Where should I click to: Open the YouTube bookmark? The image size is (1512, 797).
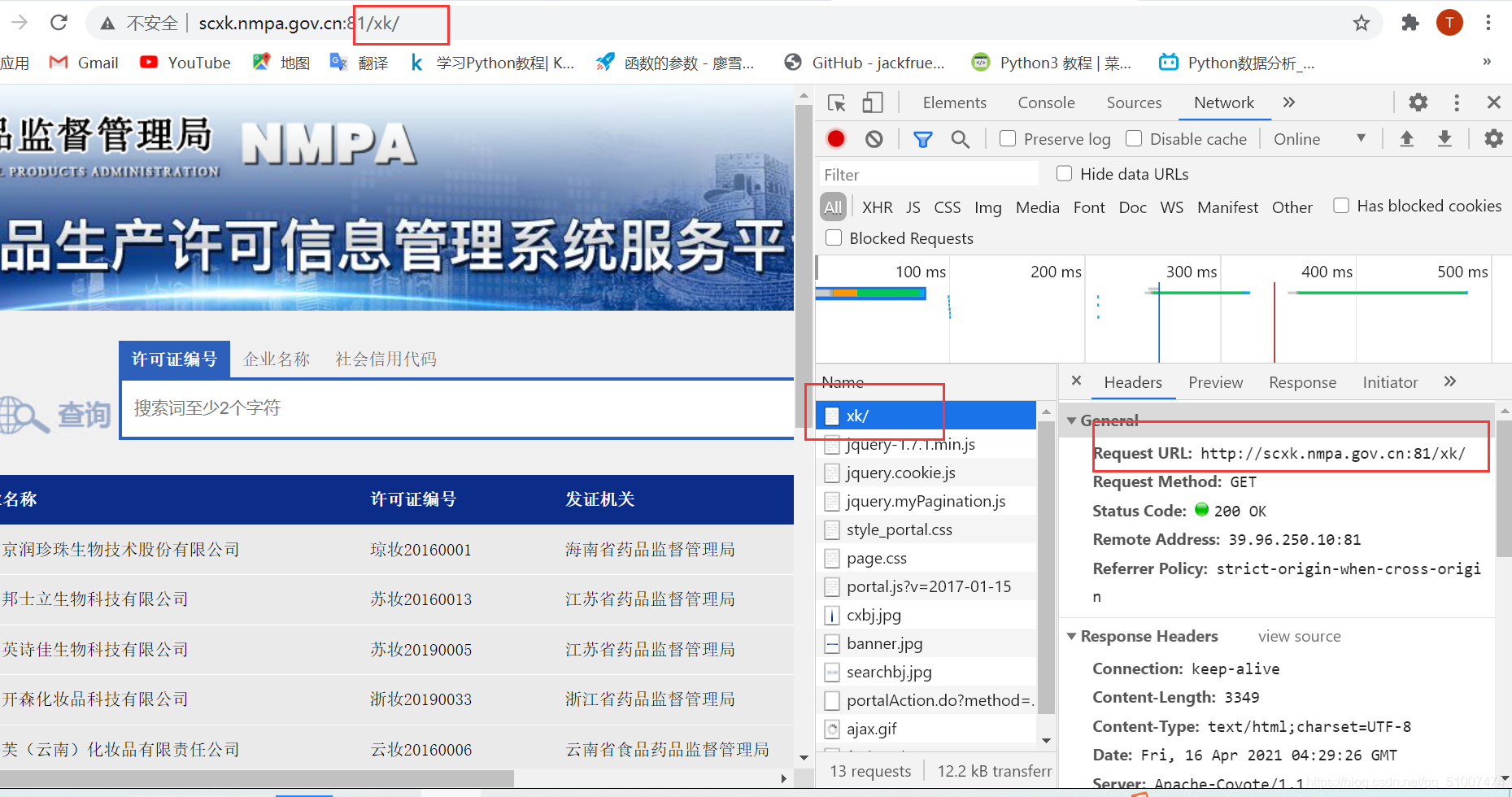(185, 63)
